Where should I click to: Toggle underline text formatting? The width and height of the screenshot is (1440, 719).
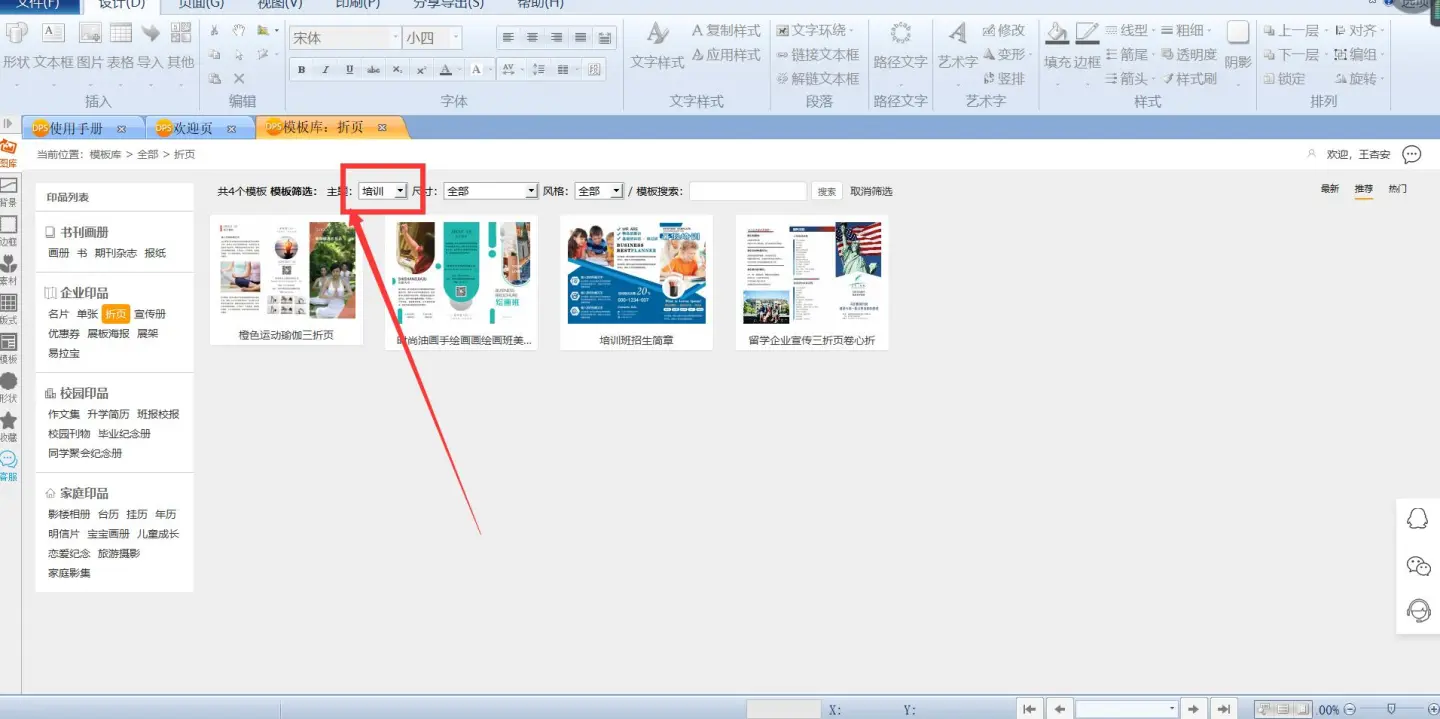pyautogui.click(x=349, y=70)
